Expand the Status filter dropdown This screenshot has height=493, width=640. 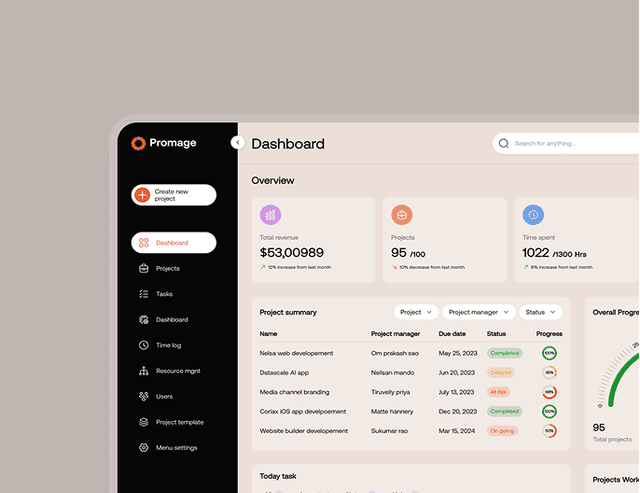click(540, 312)
